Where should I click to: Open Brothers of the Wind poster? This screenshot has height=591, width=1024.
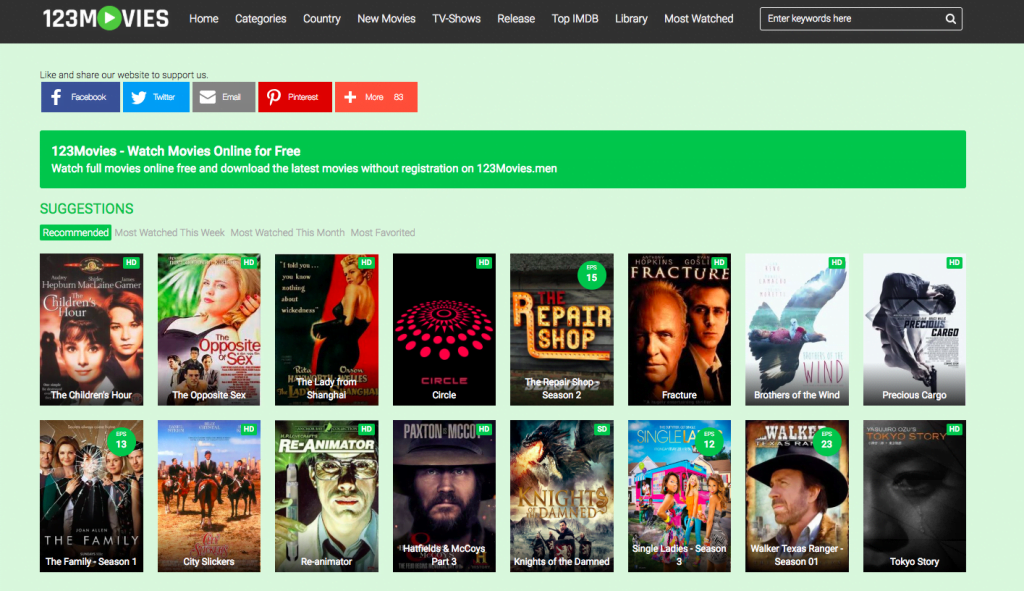pyautogui.click(x=797, y=330)
